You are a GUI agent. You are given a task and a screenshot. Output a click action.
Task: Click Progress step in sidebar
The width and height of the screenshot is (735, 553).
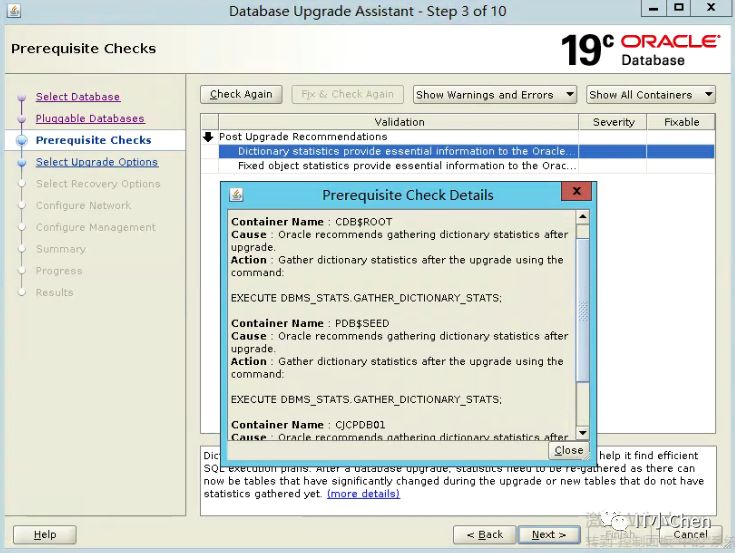(59, 271)
